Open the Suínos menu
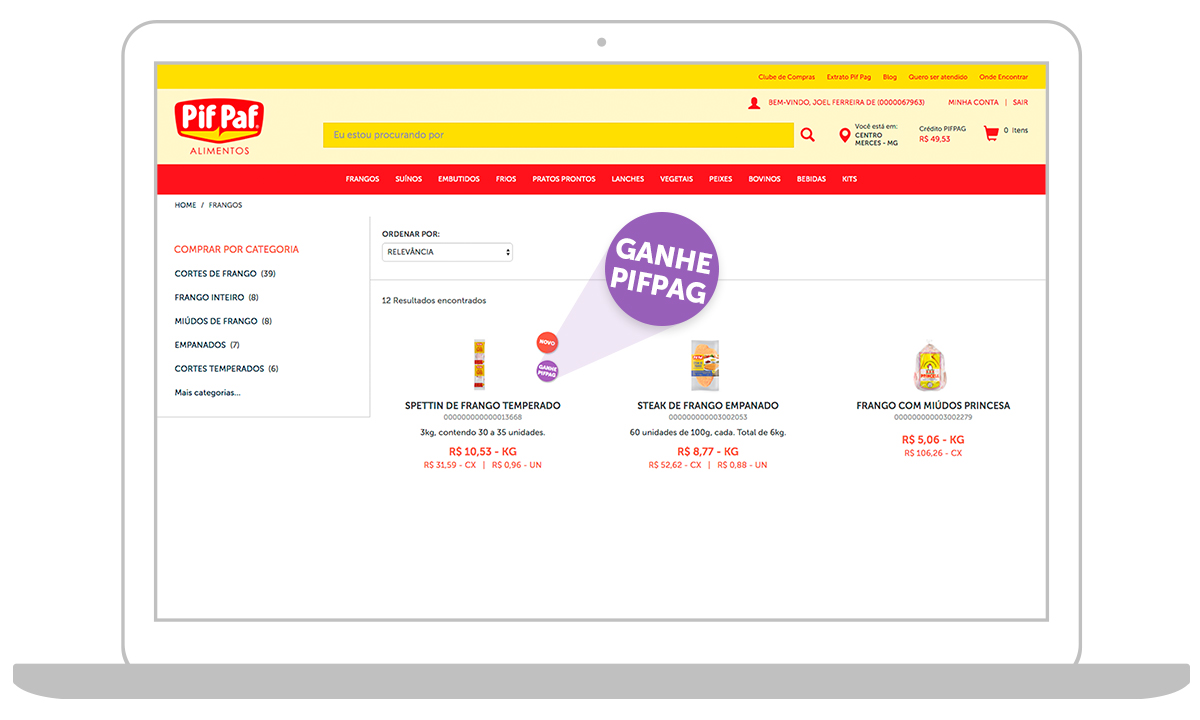The image size is (1200, 720). coord(409,179)
